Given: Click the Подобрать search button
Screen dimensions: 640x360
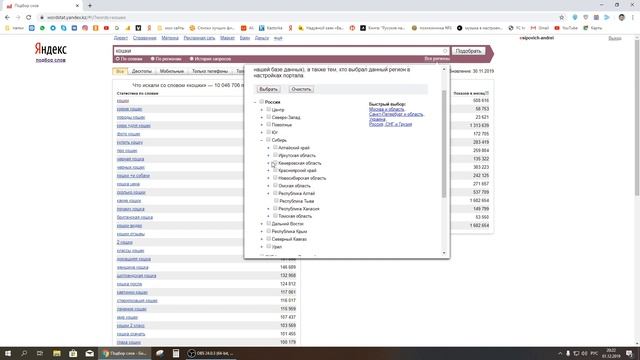Looking at the screenshot, I should [x=468, y=51].
